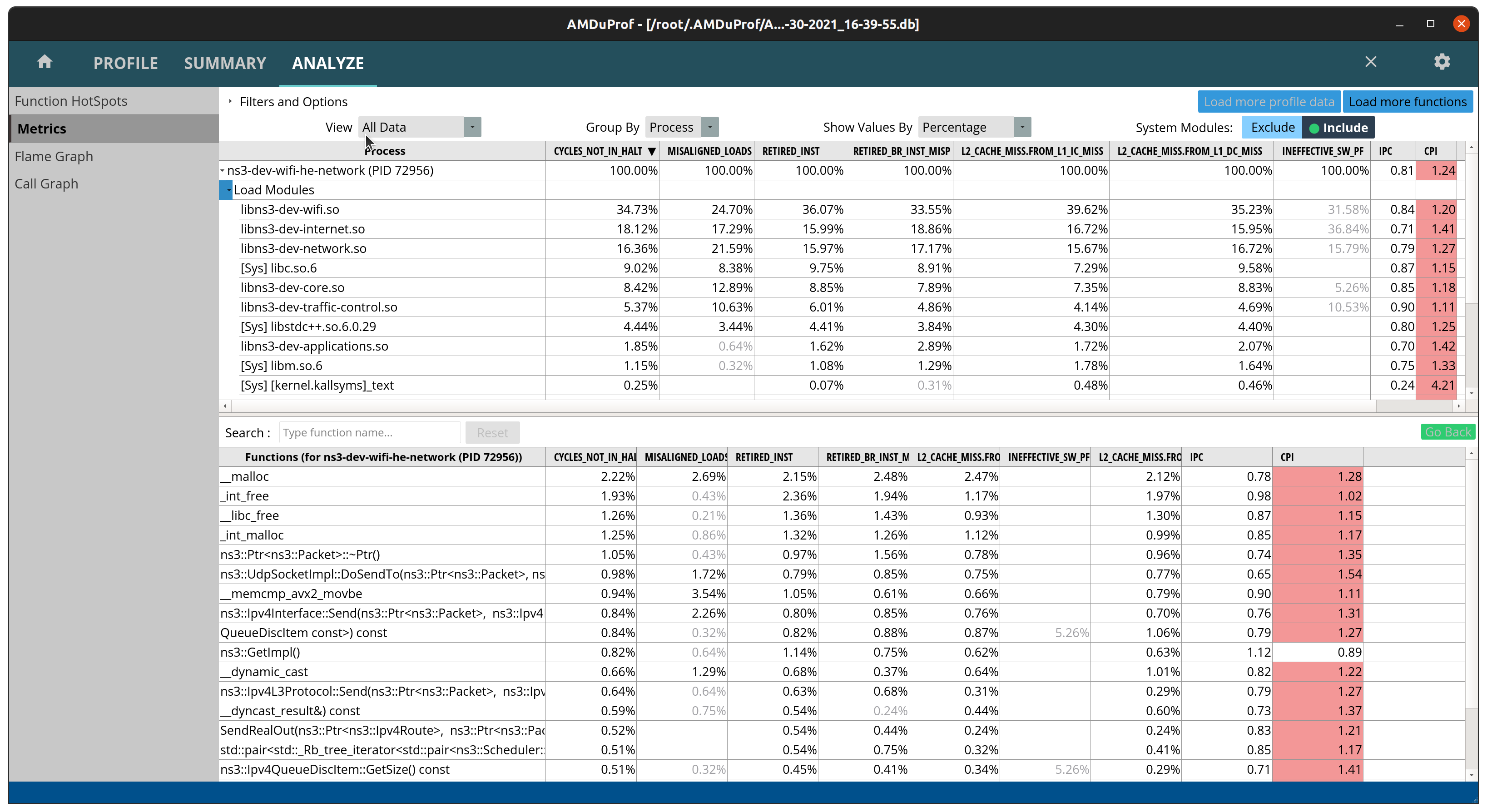Viewport: 1487px width, 812px height.
Task: Open the settings gear icon
Action: 1442,62
